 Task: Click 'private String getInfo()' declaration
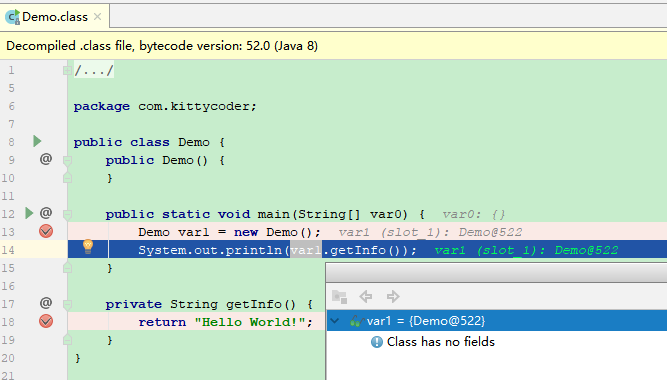tap(201, 304)
